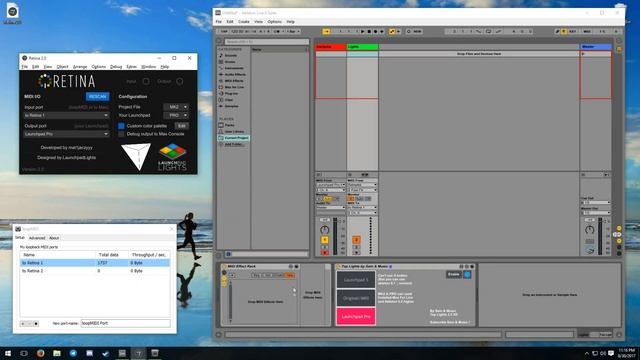Open the Extras menu in Retina
The image size is (640, 360).
[x=131, y=67]
